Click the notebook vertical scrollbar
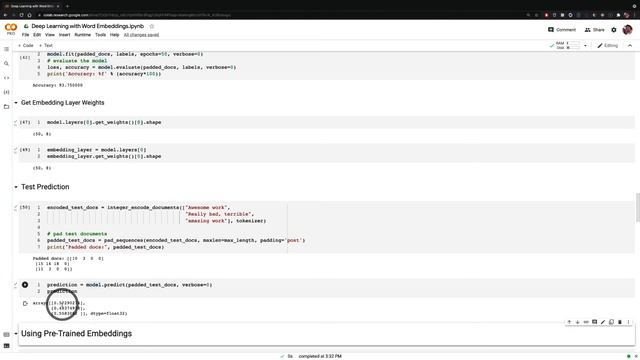640x360 pixels. pos(637,208)
